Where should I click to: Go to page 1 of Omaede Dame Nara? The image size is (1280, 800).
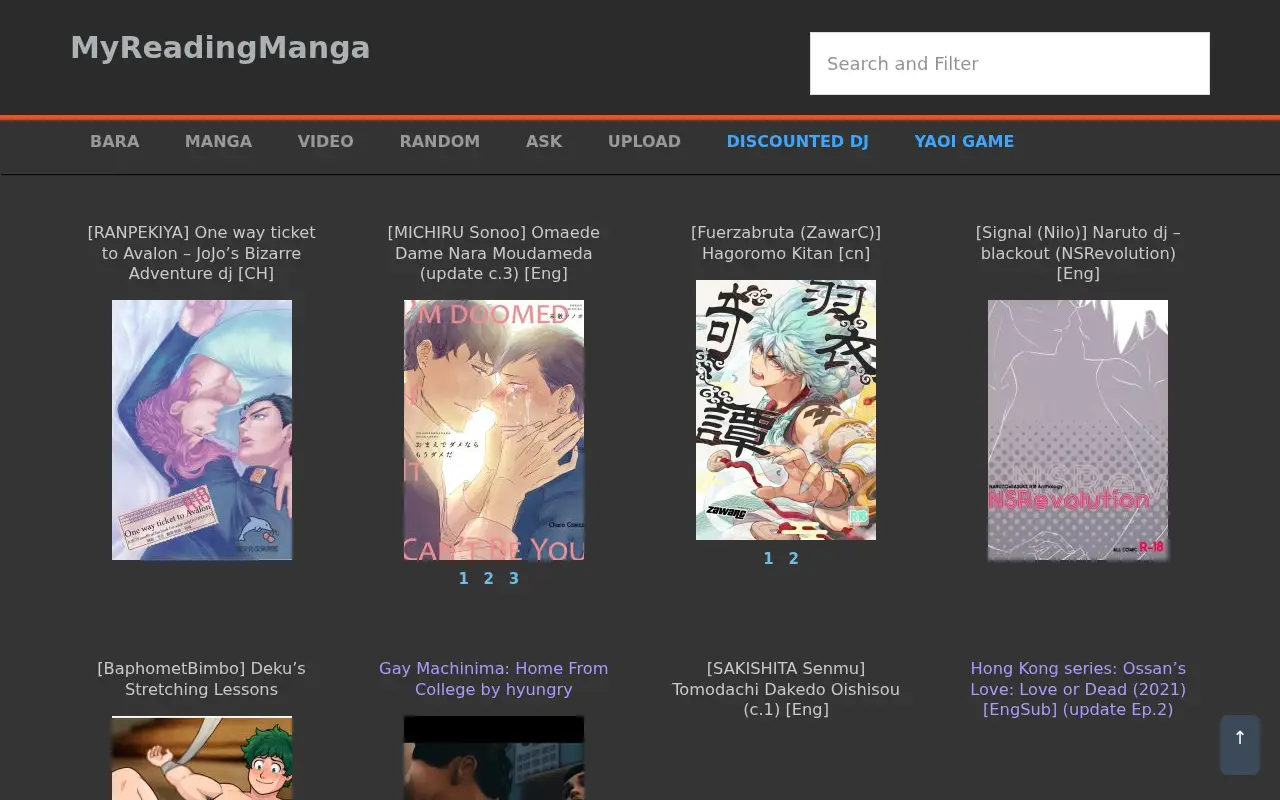pos(464,578)
